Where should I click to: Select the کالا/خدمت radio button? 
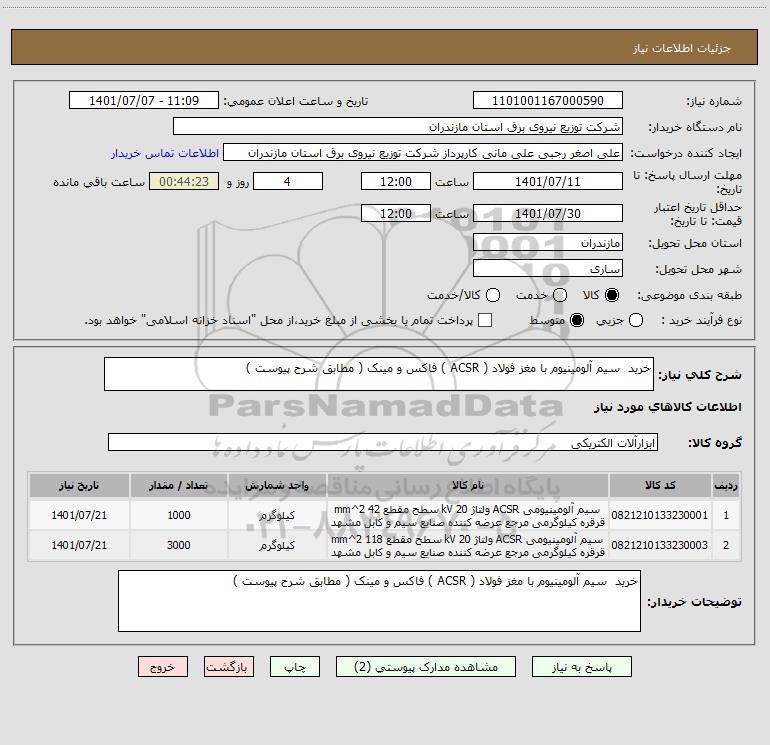(x=493, y=295)
